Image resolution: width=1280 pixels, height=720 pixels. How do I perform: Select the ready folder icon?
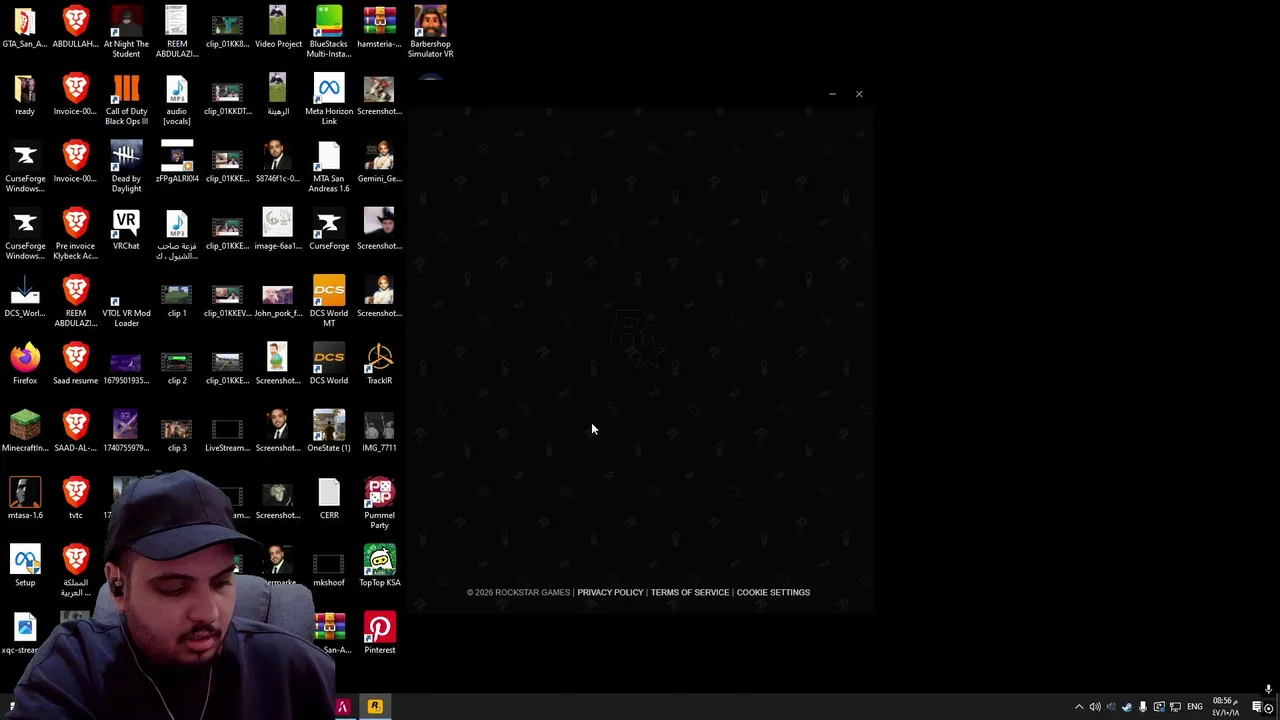(x=25, y=95)
